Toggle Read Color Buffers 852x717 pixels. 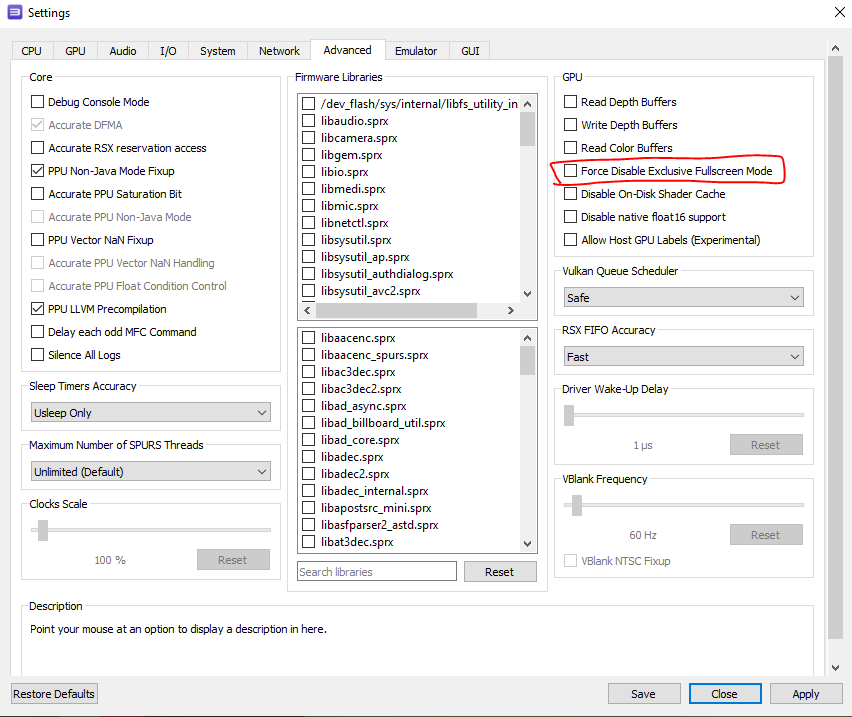point(571,148)
